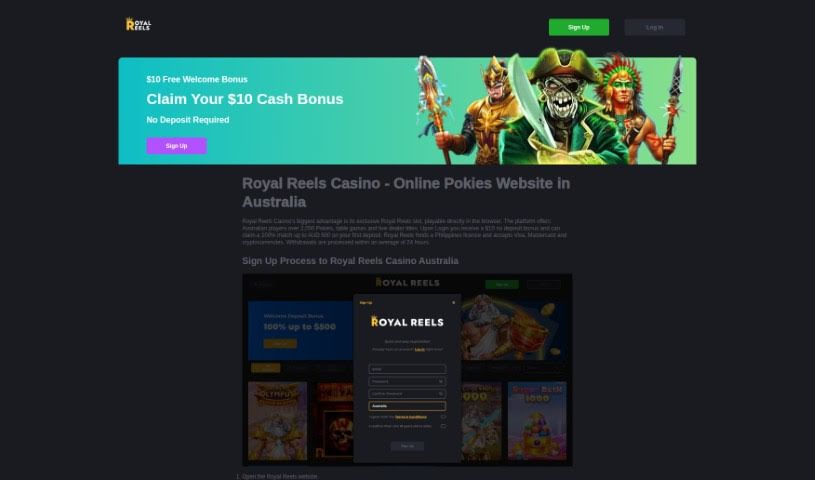Click the Royal Reels logo in the page header
815x480 pixels.
point(138,24)
